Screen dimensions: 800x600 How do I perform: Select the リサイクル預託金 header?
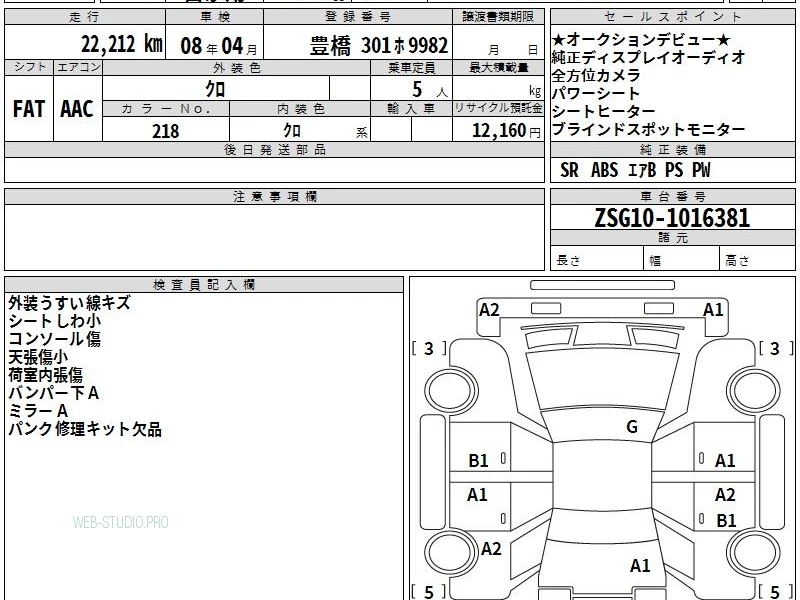pyautogui.click(x=498, y=109)
